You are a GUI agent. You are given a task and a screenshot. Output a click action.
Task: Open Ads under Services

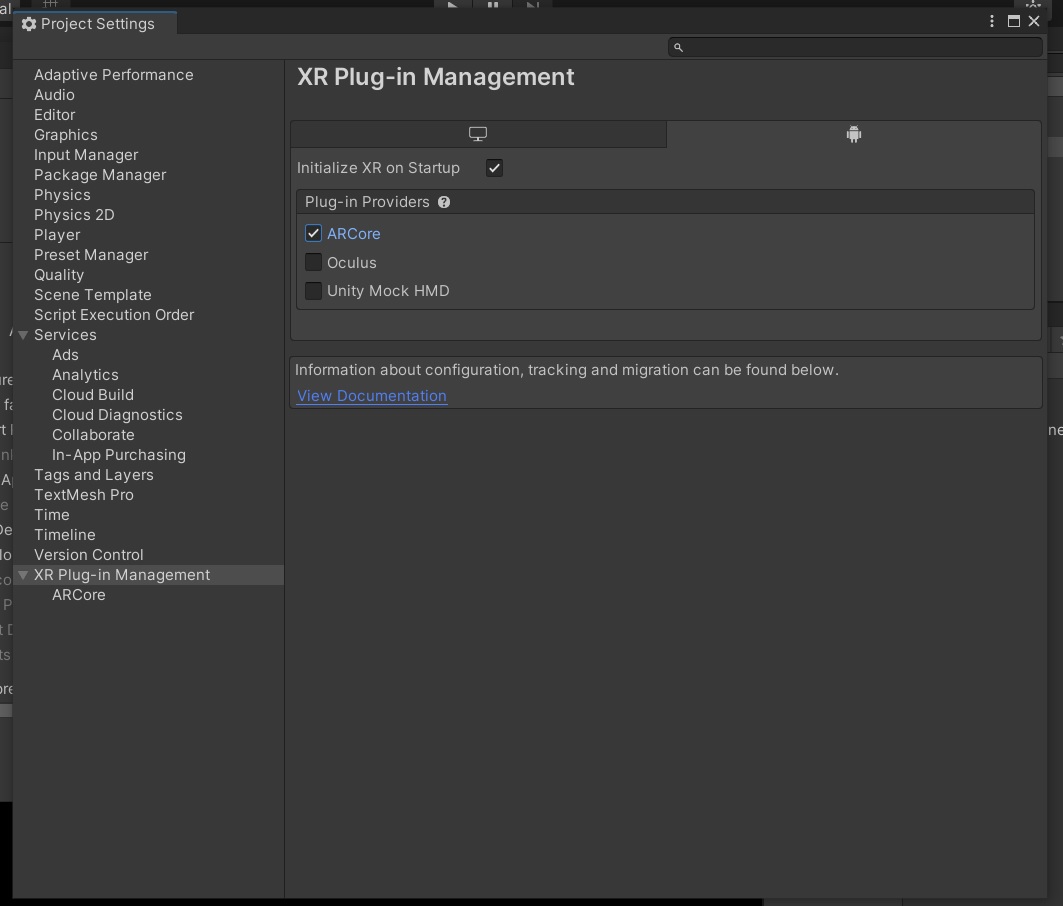pos(65,355)
